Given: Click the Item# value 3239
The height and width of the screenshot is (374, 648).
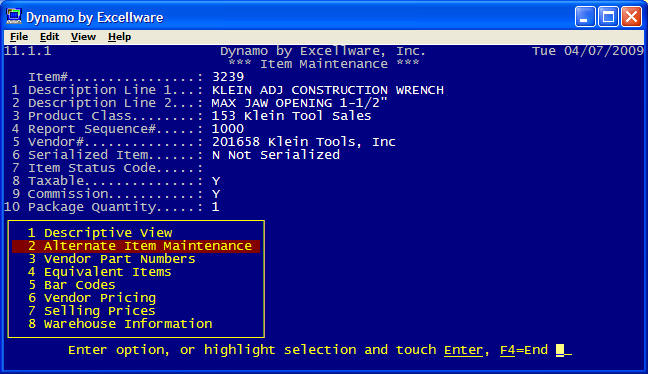Looking at the screenshot, I should (x=228, y=77).
